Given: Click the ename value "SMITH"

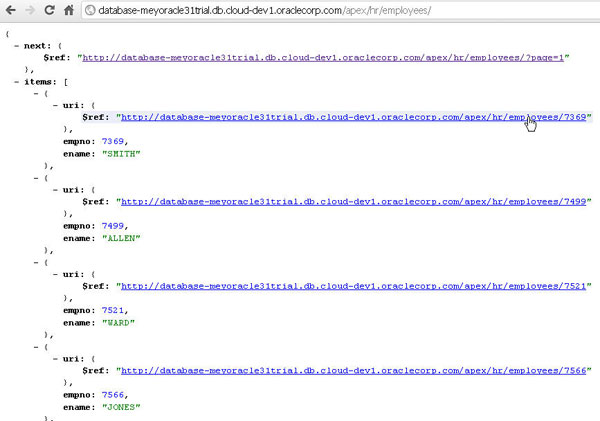Looking at the screenshot, I should pyautogui.click(x=121, y=154).
